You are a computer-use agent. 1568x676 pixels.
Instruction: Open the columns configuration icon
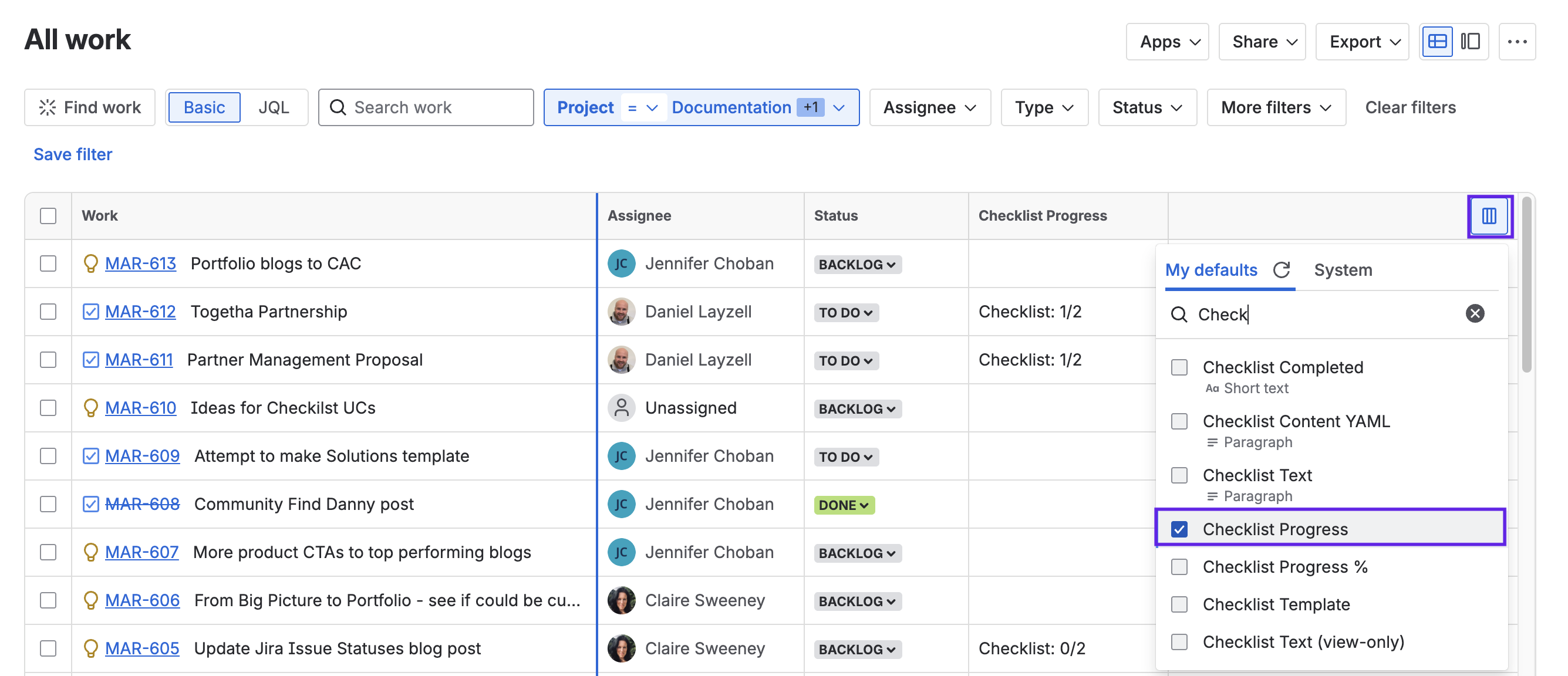pos(1488,215)
